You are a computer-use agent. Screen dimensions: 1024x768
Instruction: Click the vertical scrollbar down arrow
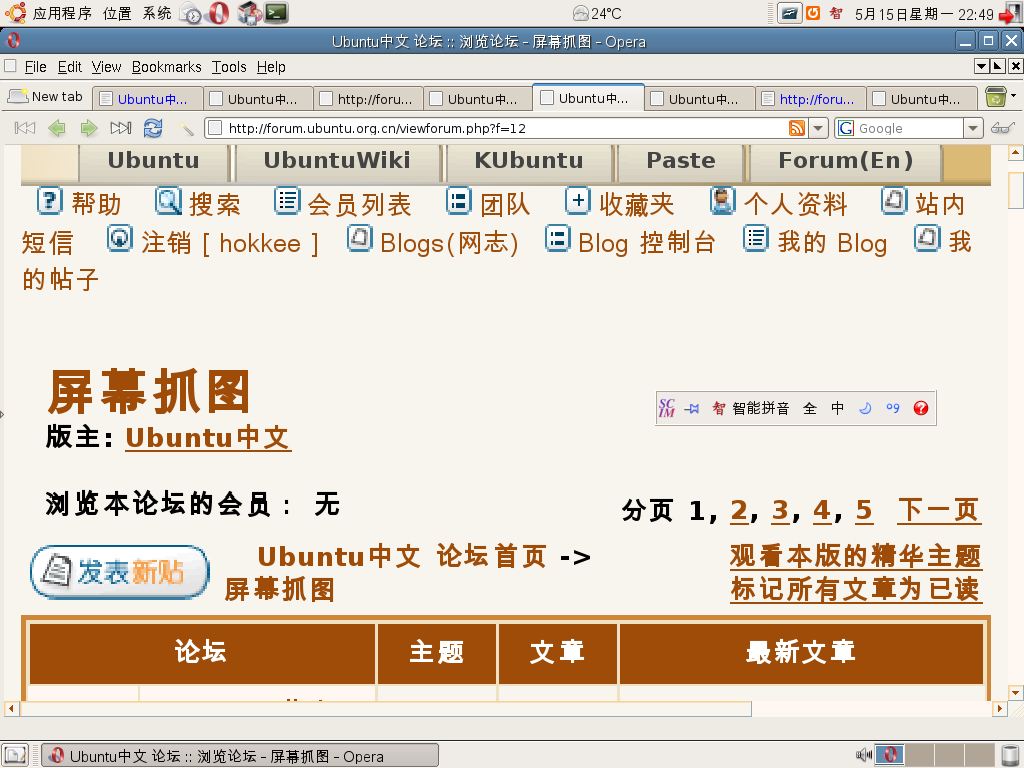pos(1015,692)
